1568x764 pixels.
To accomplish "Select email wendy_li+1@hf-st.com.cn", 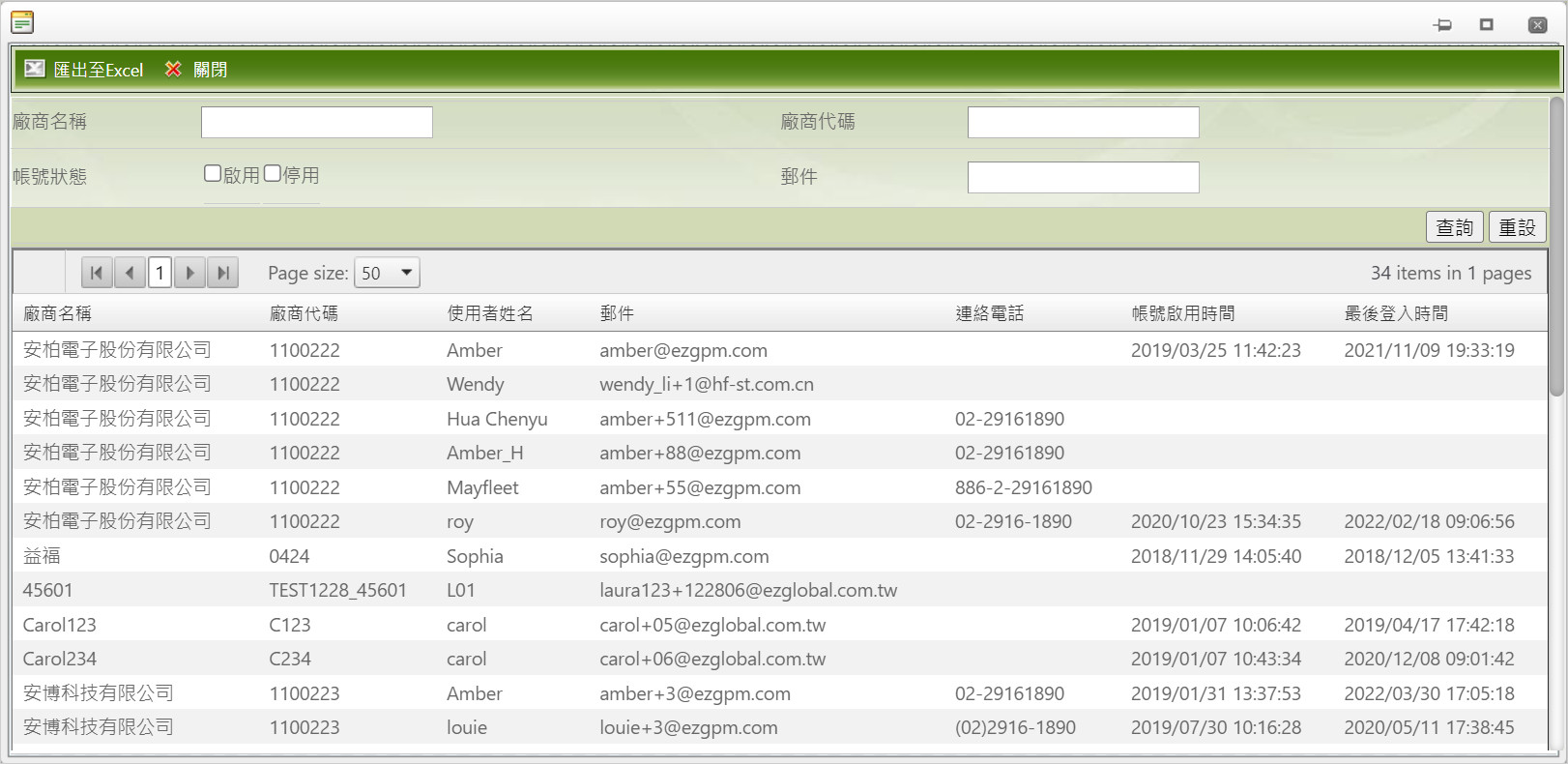I will coord(707,384).
